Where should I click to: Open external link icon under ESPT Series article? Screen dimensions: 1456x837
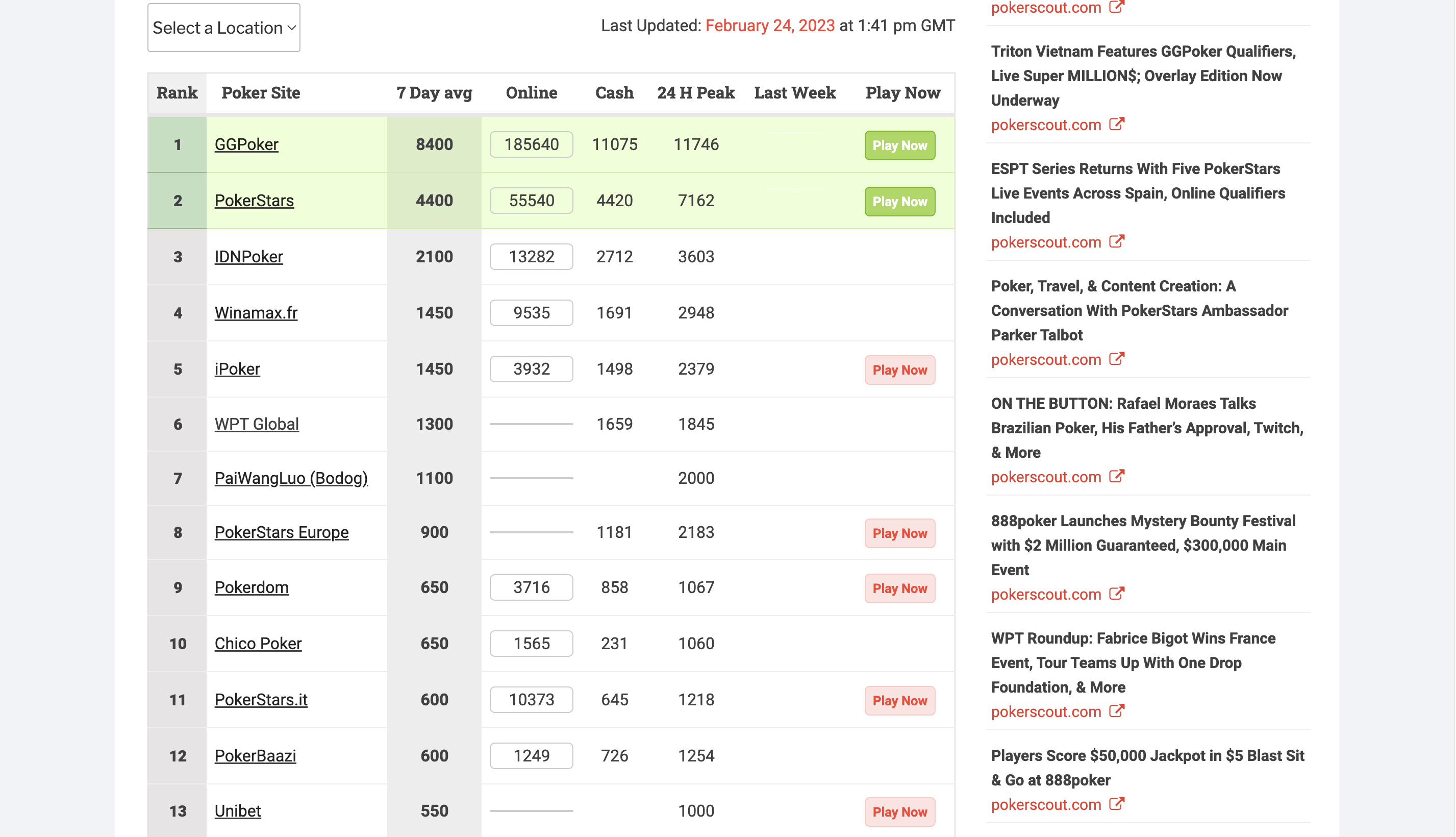1116,241
